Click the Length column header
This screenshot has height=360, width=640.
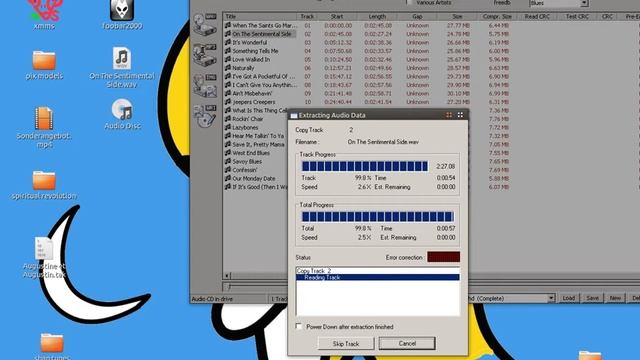point(377,17)
